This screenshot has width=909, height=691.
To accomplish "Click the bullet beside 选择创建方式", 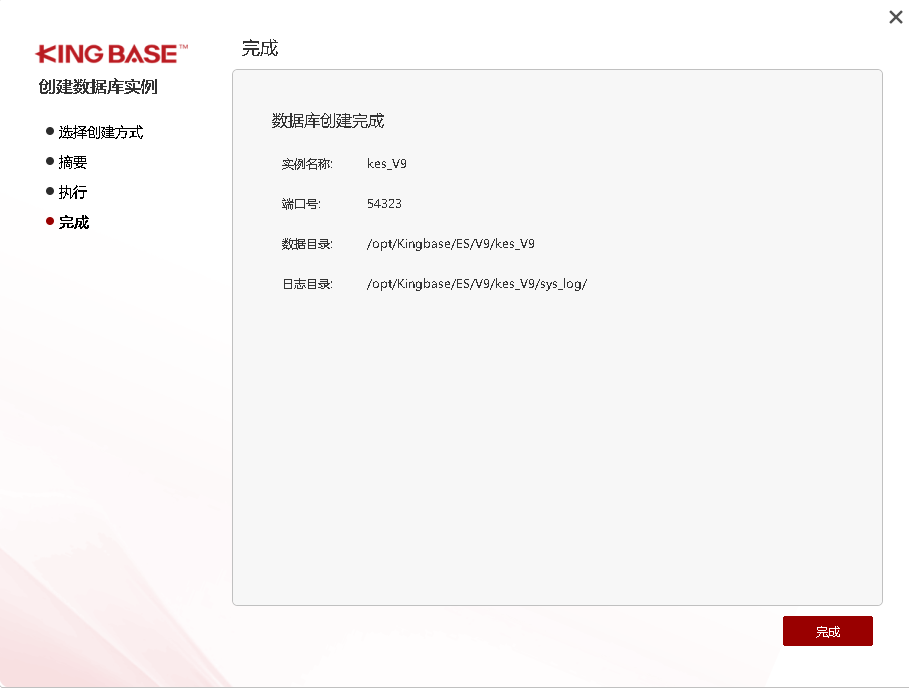I will pyautogui.click(x=50, y=131).
